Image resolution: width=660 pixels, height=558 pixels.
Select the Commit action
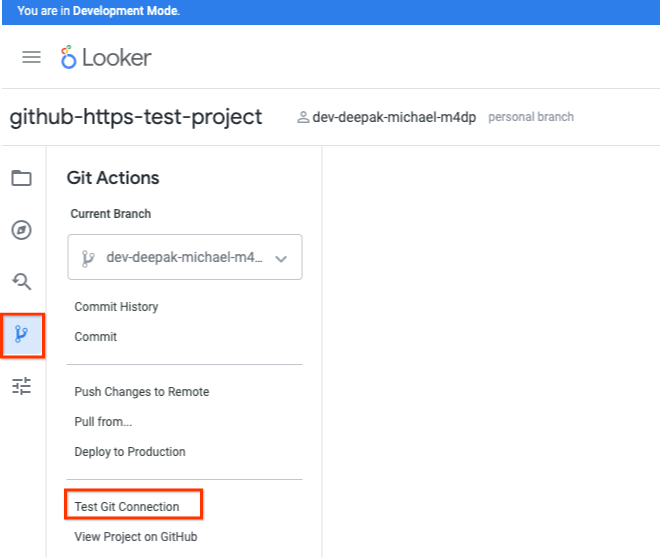coord(96,337)
